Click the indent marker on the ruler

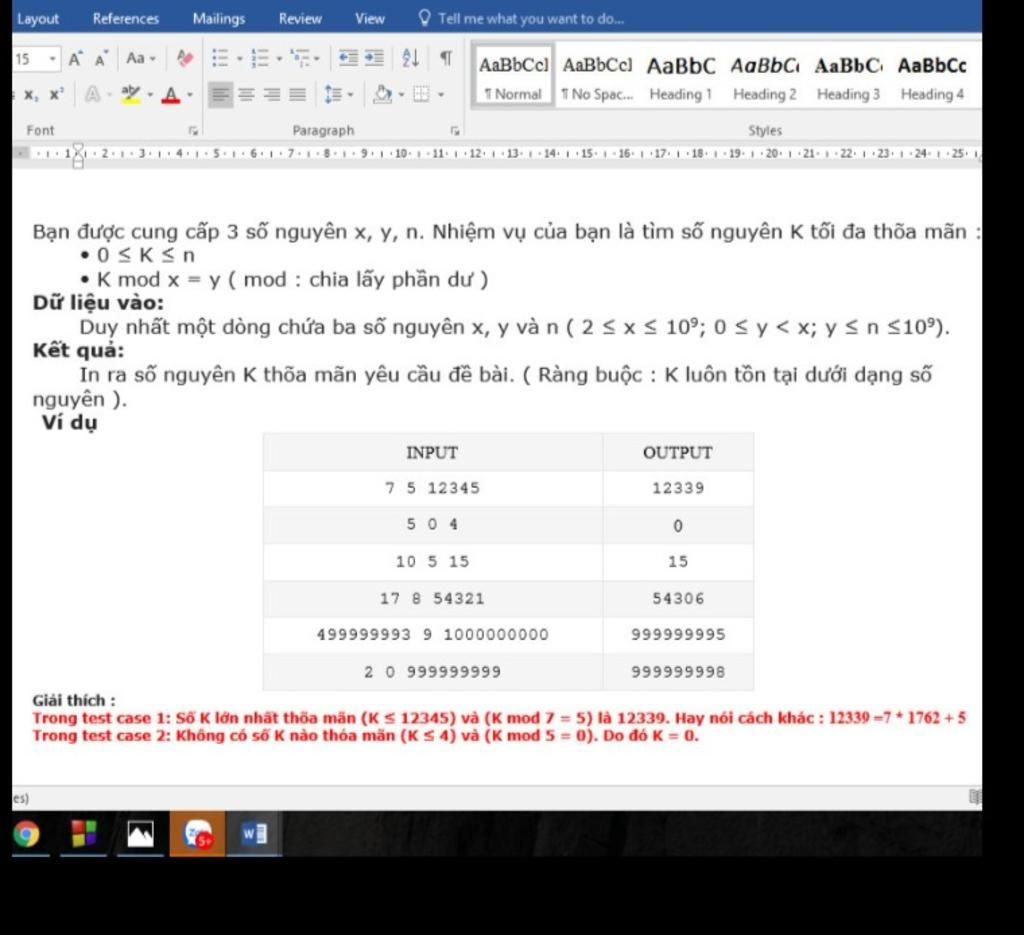pos(78,155)
